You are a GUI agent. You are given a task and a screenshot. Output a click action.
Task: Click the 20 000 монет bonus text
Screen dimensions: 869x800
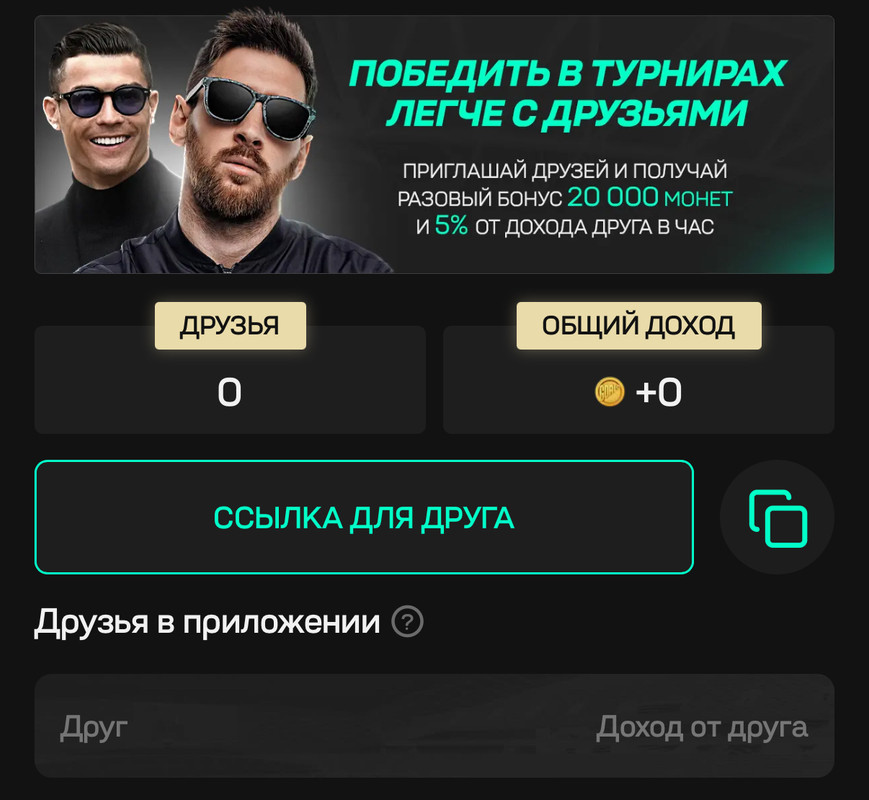coord(650,197)
